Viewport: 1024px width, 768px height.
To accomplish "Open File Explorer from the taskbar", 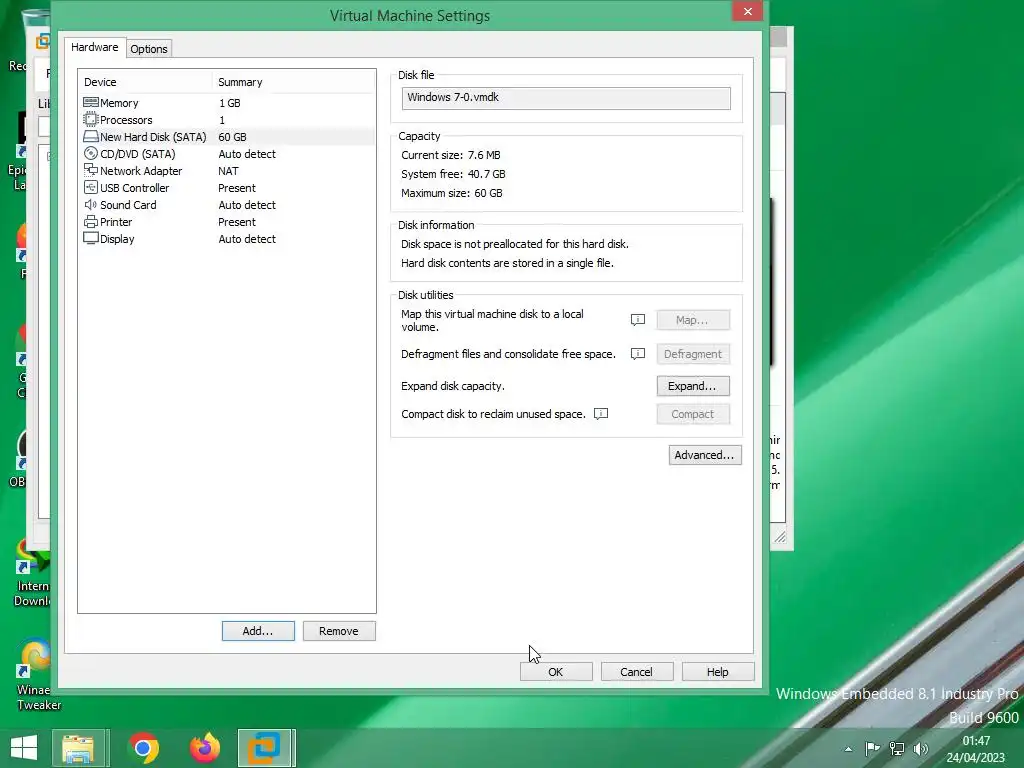I will tap(78, 748).
